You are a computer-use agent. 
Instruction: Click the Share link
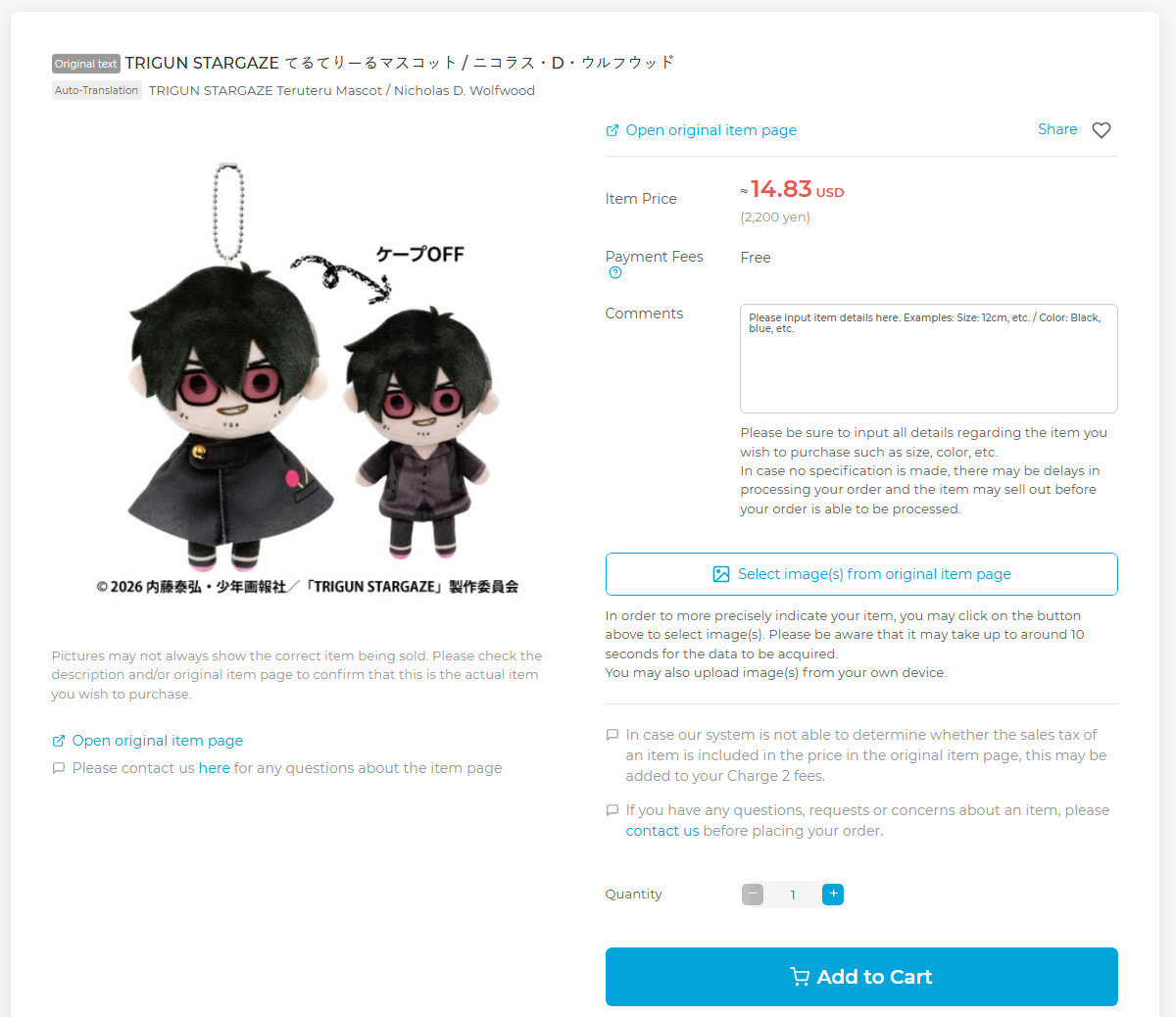(x=1057, y=129)
